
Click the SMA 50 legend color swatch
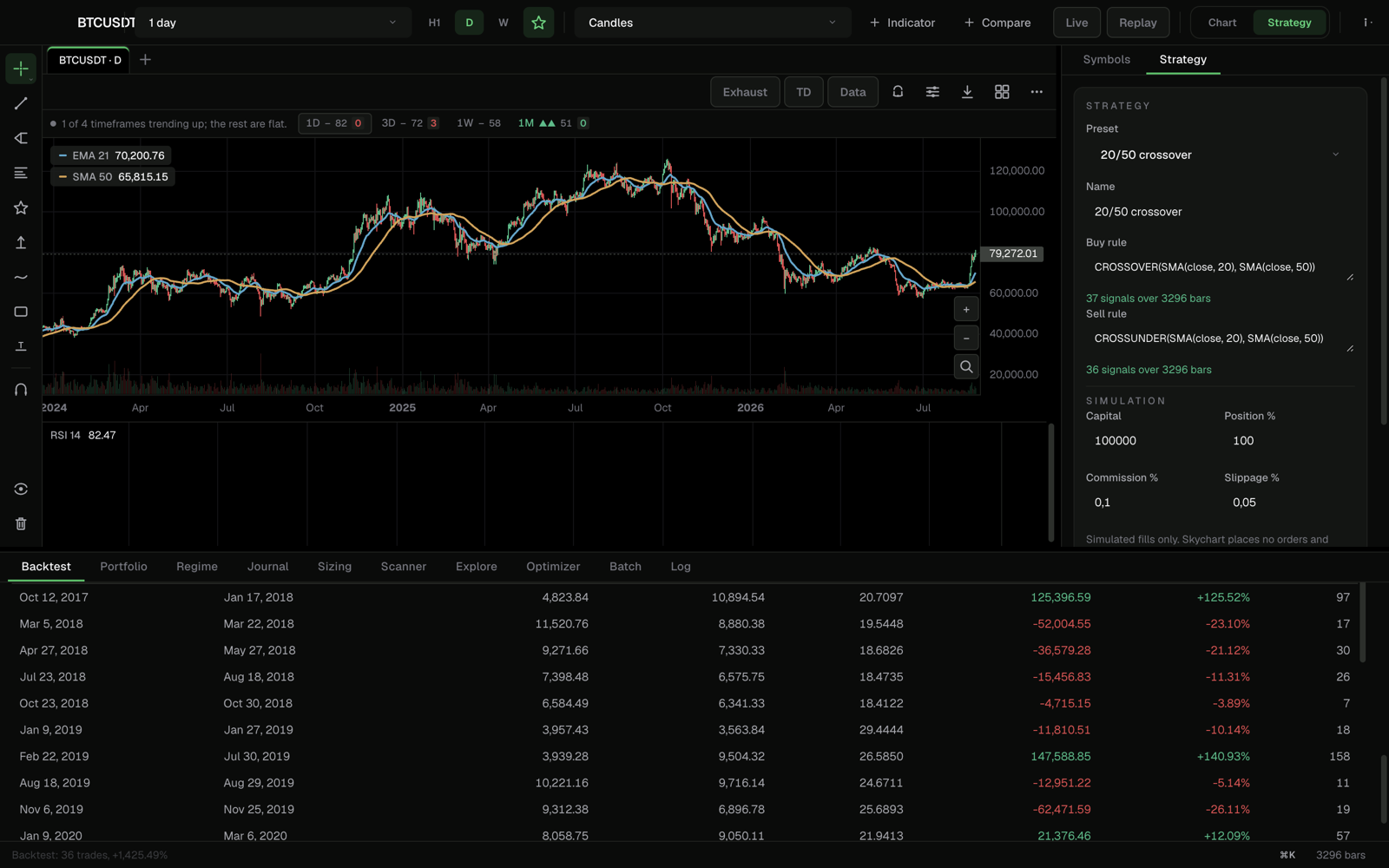(x=63, y=176)
